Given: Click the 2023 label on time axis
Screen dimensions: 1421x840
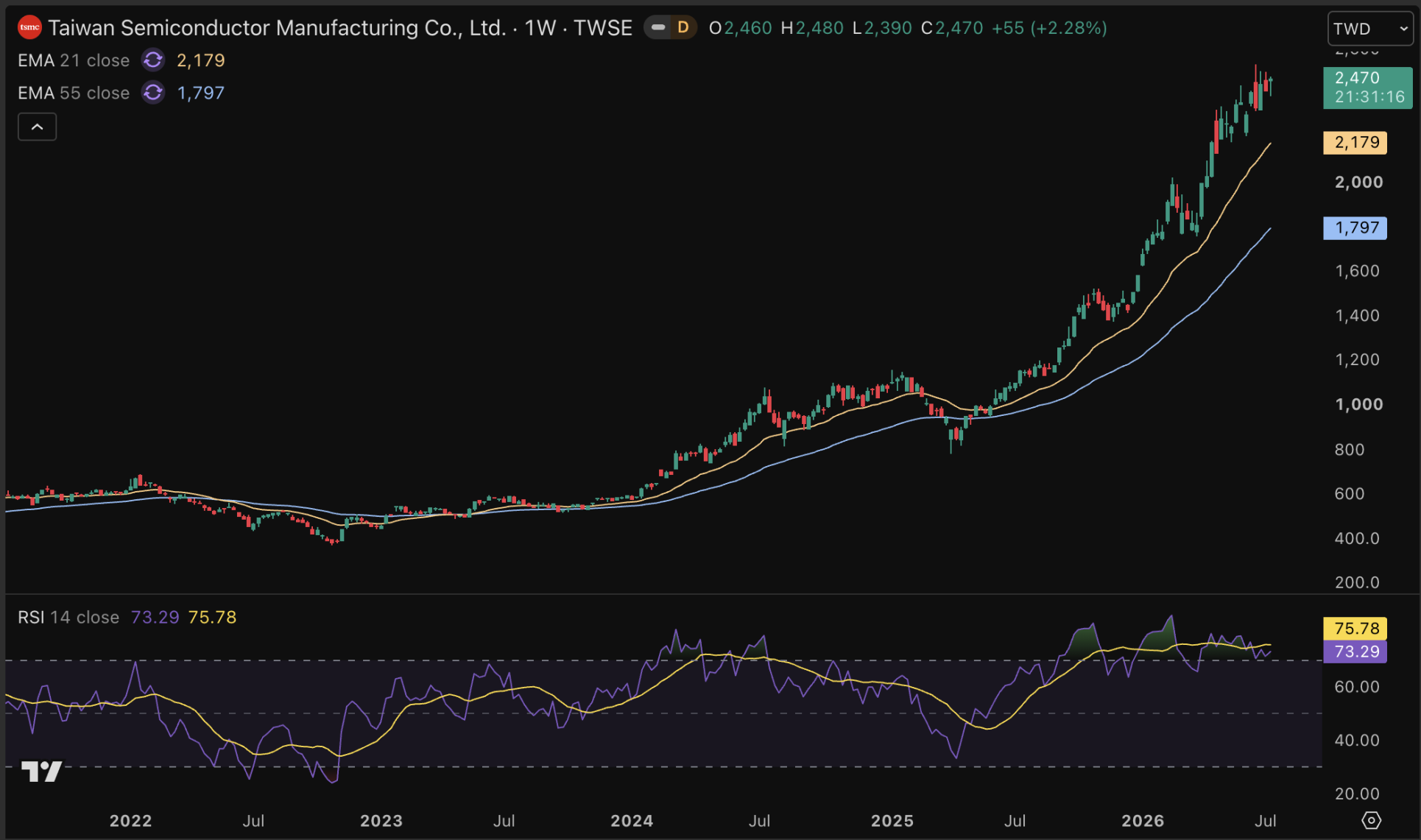Looking at the screenshot, I should pyautogui.click(x=381, y=820).
